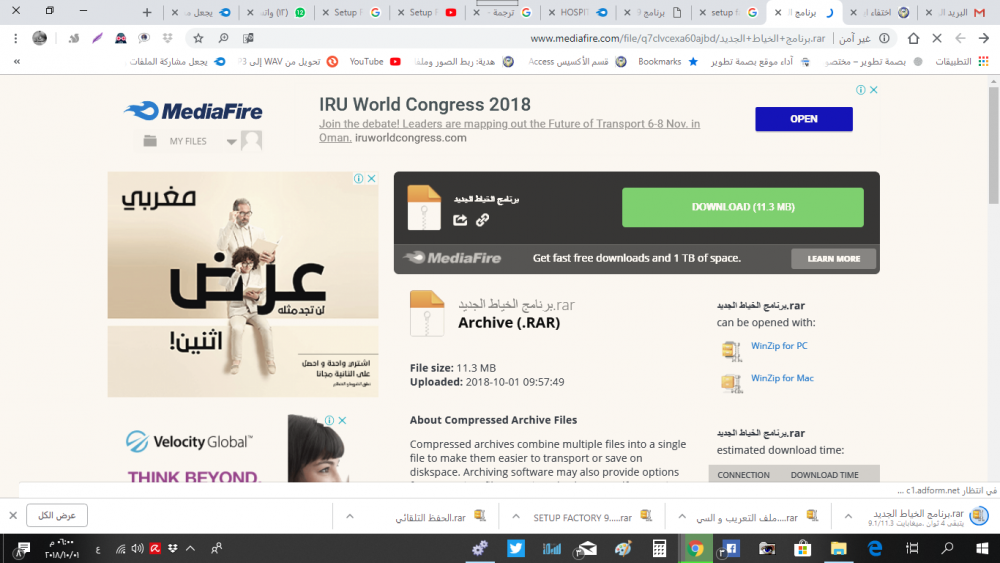
Task: Expand options for برنامج الخياط الجديد.rar download
Action: point(848,516)
